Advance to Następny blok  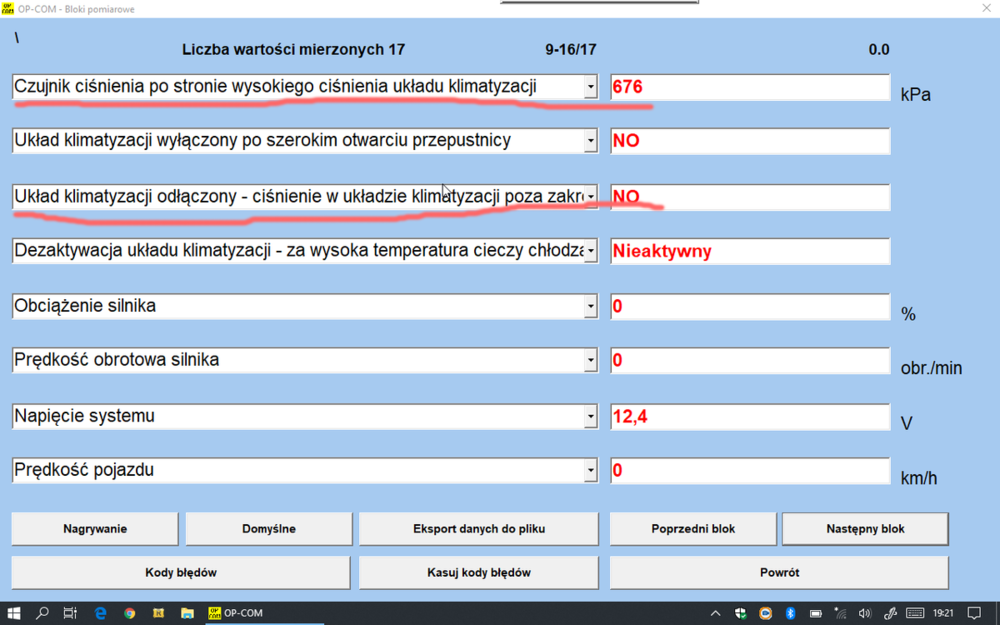(864, 528)
